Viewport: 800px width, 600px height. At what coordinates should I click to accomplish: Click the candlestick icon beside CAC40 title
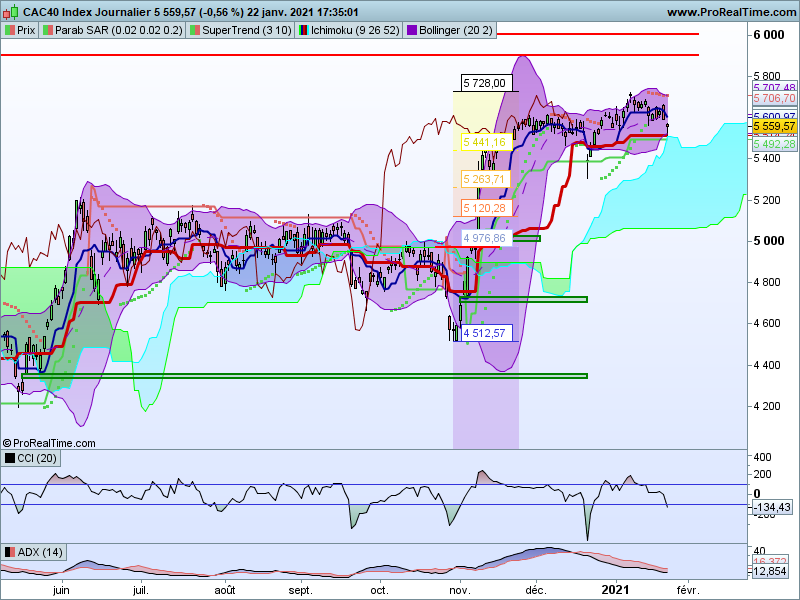[11, 11]
